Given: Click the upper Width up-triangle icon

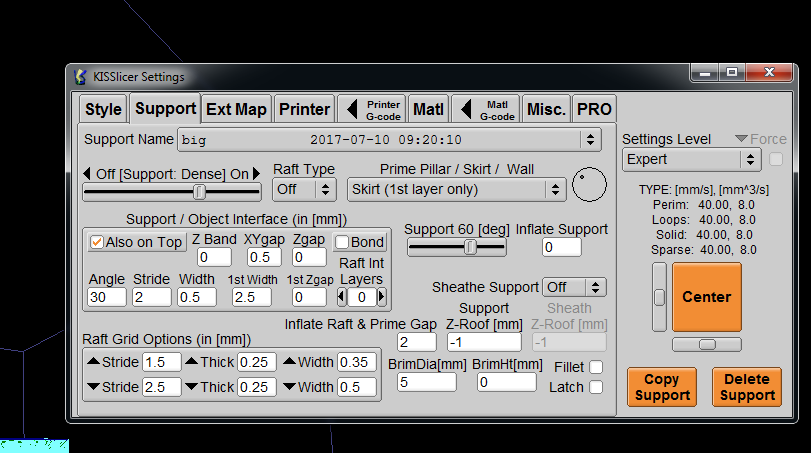Looking at the screenshot, I should 290,361.
